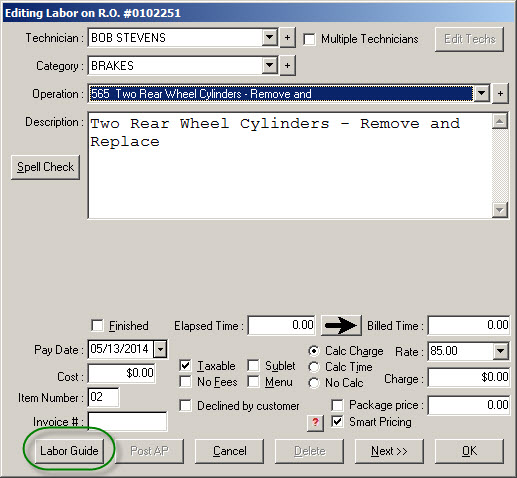Click the plus button beside Category dropdown
The width and height of the screenshot is (517, 478).
(287, 66)
